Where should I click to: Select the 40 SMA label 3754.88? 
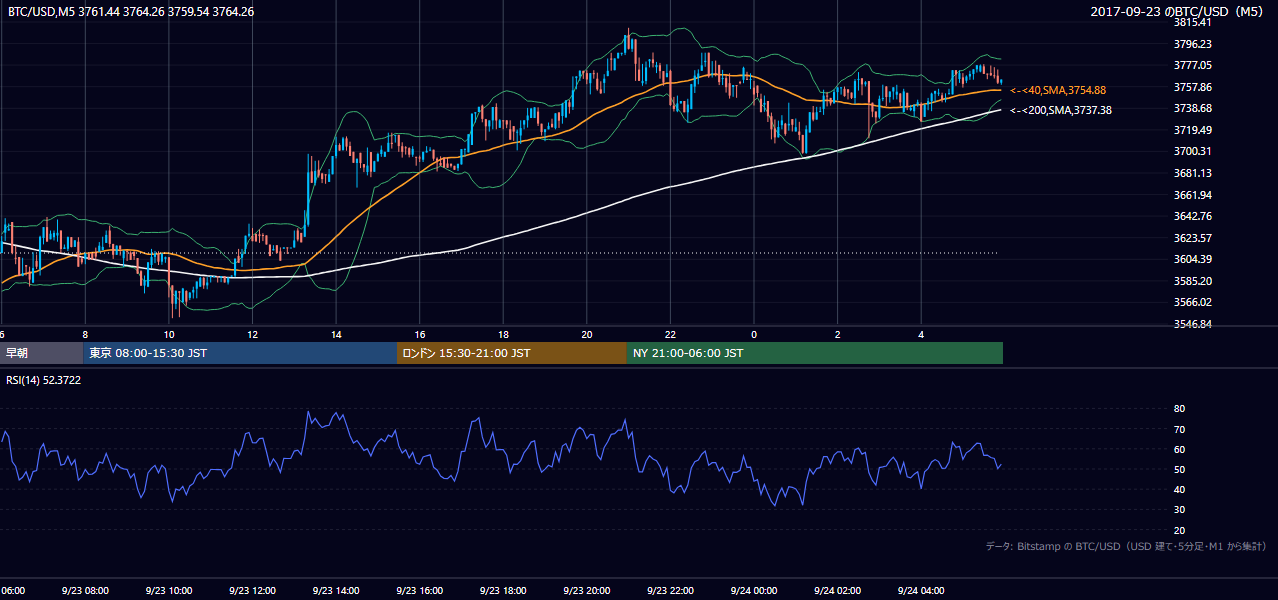(x=1057, y=90)
